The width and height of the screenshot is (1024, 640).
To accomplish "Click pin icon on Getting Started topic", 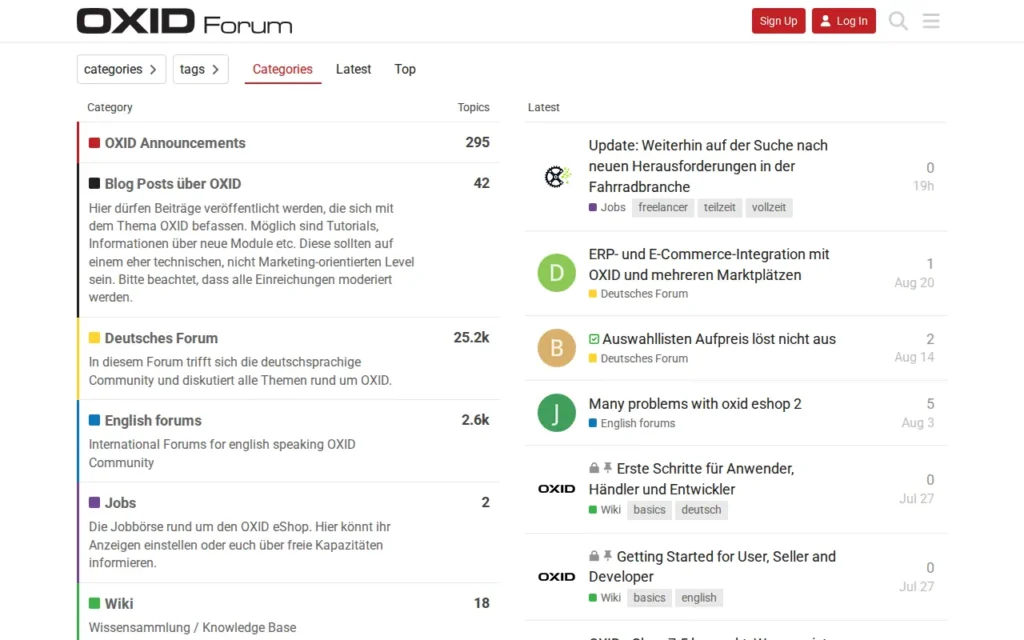I will [x=608, y=556].
